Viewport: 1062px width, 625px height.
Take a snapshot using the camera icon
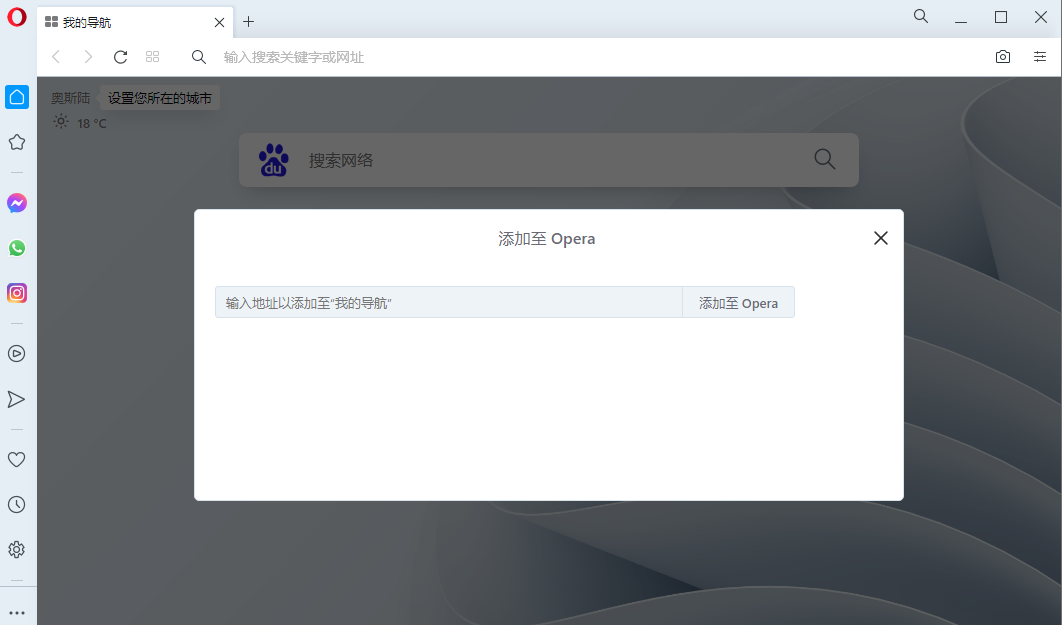(1002, 57)
